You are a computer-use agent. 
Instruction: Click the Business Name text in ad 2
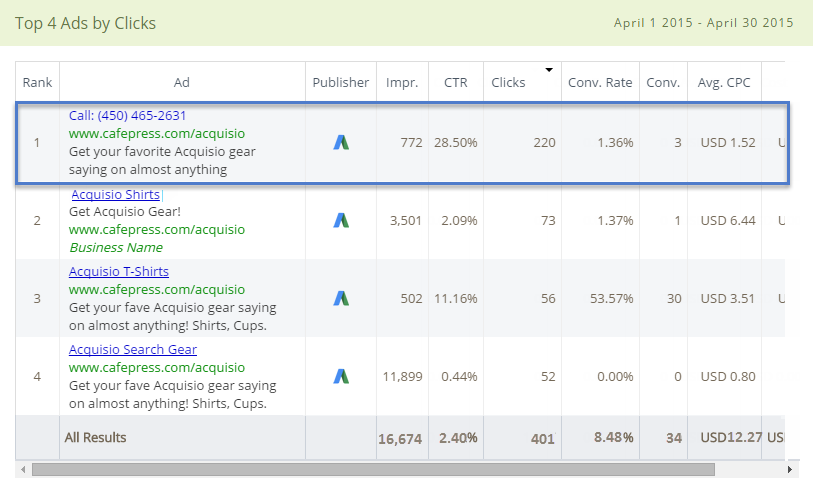(x=116, y=248)
